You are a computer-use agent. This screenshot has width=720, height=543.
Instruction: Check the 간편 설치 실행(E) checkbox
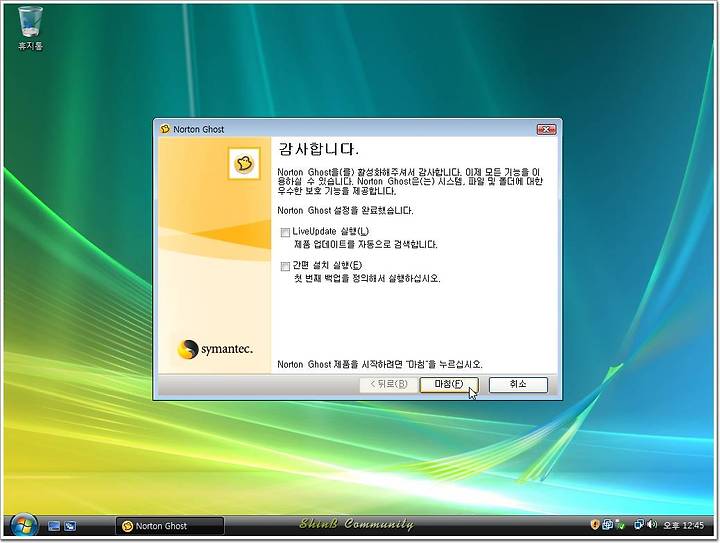[285, 266]
